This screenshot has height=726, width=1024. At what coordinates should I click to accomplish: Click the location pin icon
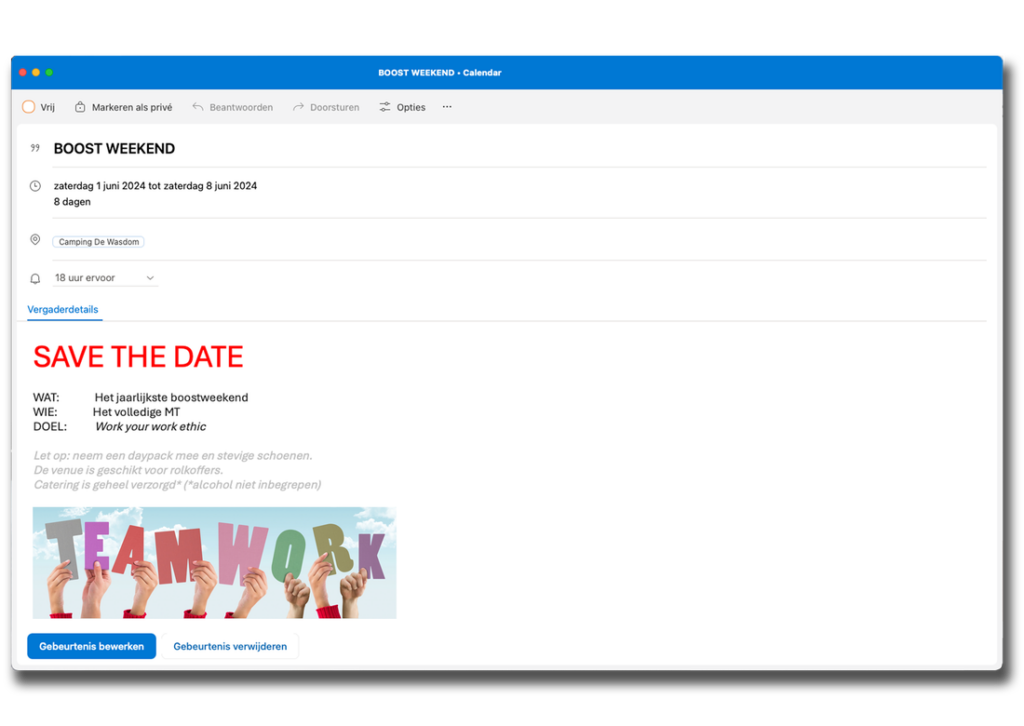(35, 240)
